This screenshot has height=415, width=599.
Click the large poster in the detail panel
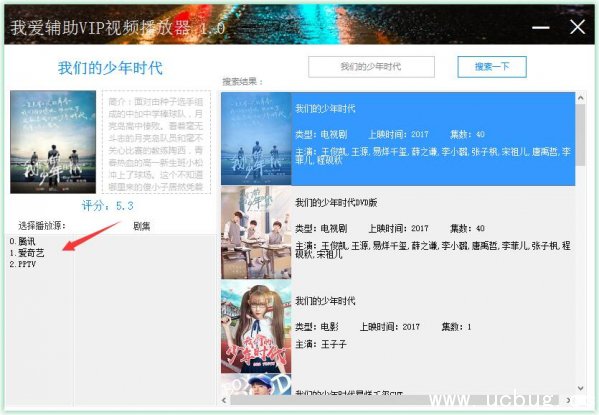[53, 142]
